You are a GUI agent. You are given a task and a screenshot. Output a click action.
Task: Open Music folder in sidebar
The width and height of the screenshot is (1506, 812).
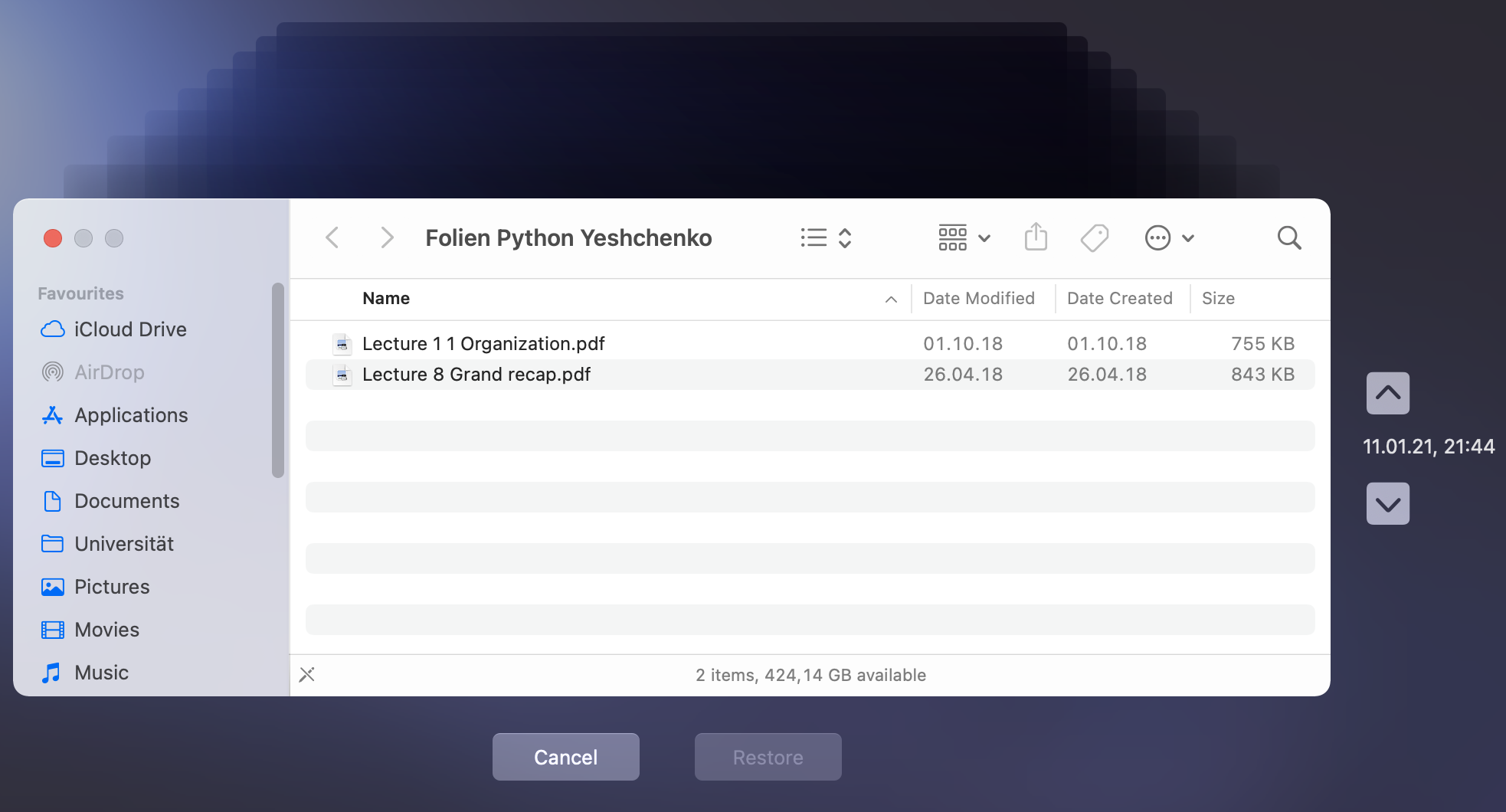[84, 673]
